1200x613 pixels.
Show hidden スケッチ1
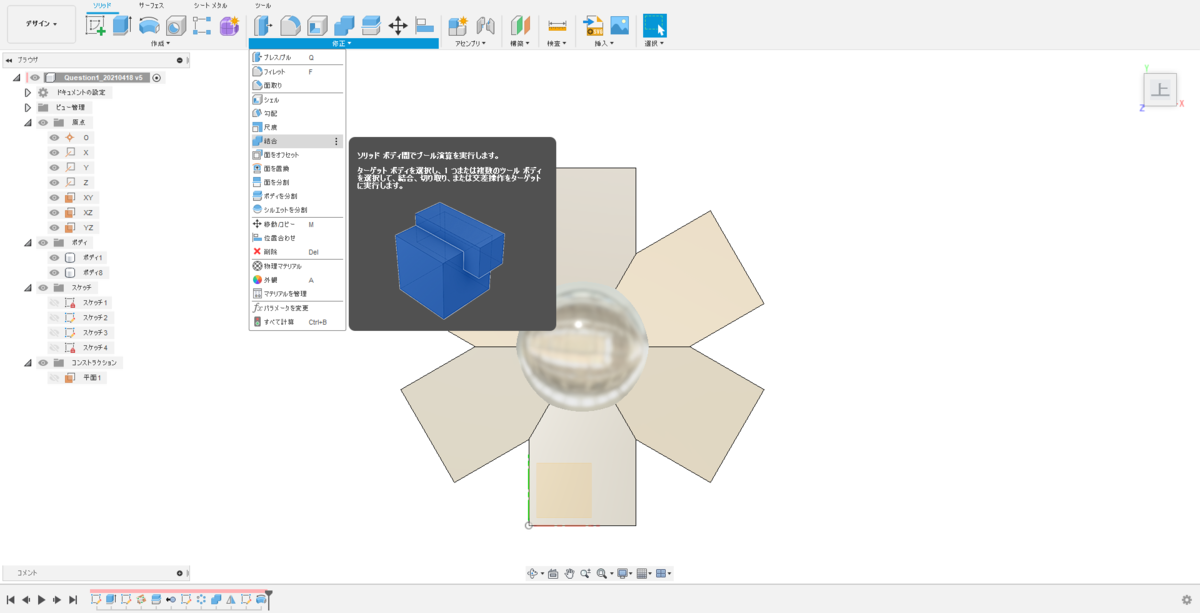(55, 302)
